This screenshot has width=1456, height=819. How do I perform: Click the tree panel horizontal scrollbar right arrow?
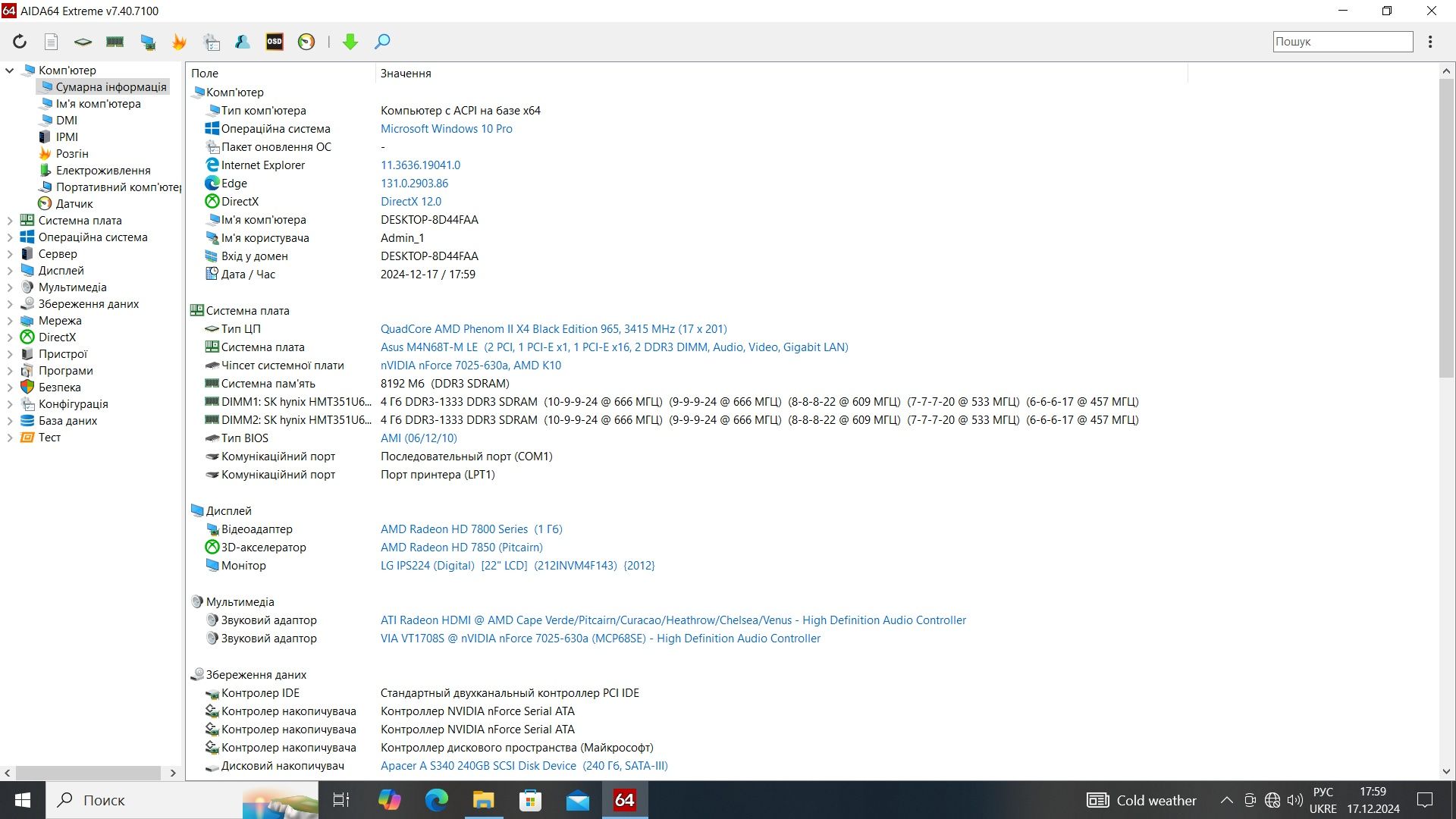[173, 773]
